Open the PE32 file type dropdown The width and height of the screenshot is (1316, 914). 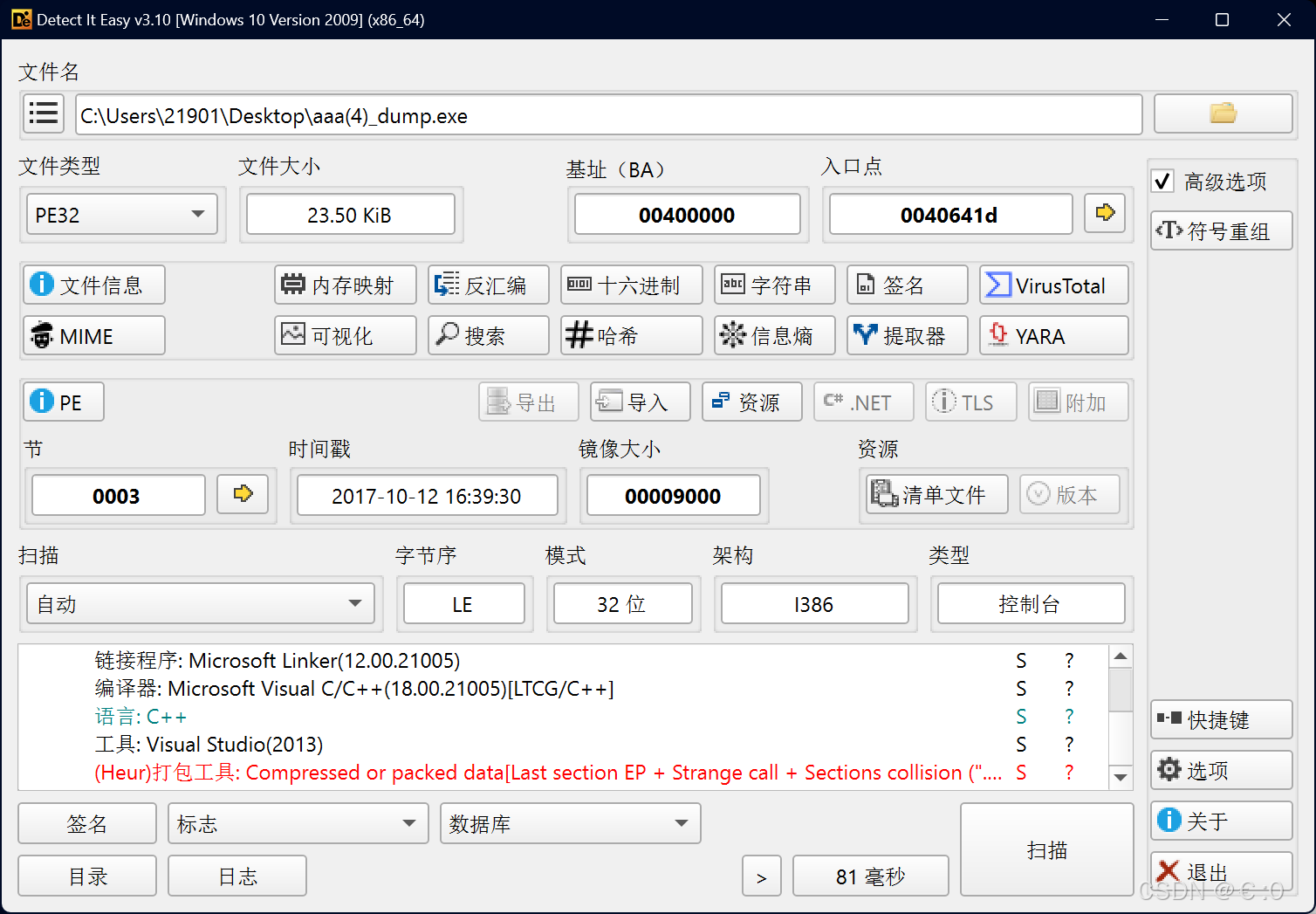coord(121,214)
